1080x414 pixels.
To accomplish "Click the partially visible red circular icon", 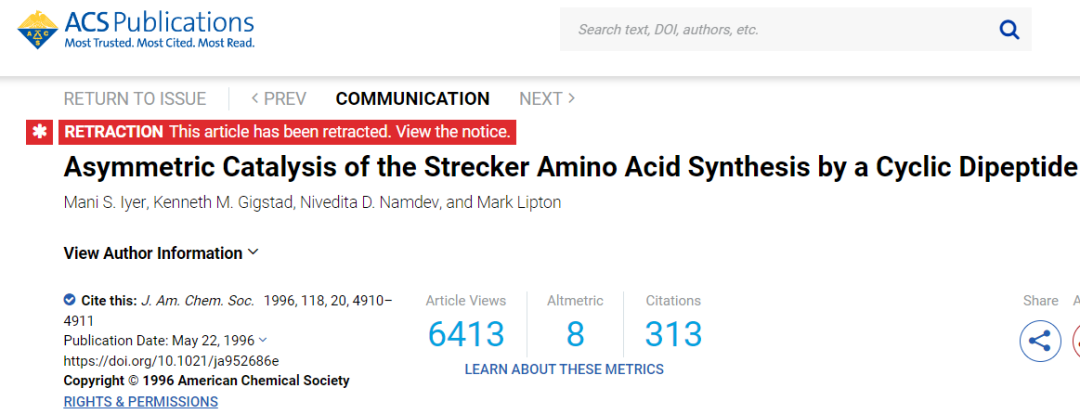I will [1077, 340].
